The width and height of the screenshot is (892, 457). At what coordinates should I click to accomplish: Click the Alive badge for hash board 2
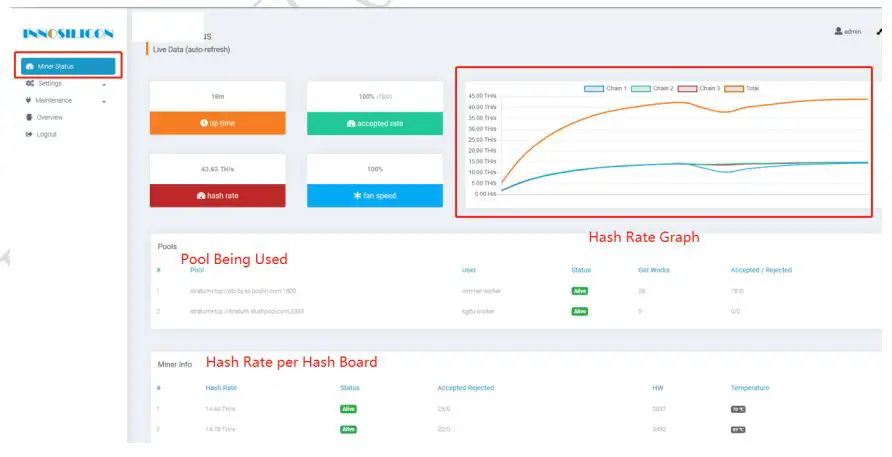point(348,429)
